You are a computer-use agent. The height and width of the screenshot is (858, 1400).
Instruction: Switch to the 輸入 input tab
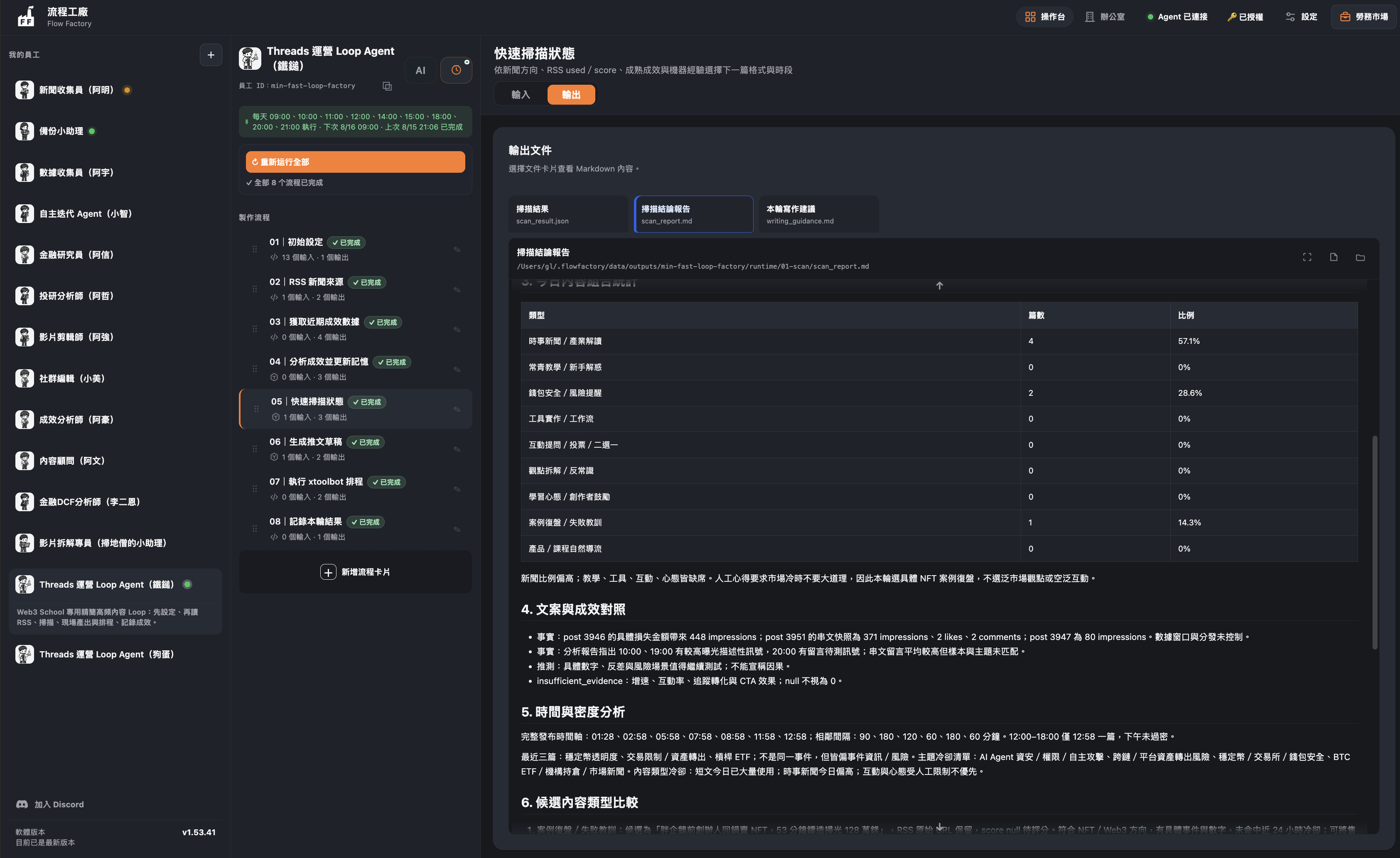click(x=521, y=94)
